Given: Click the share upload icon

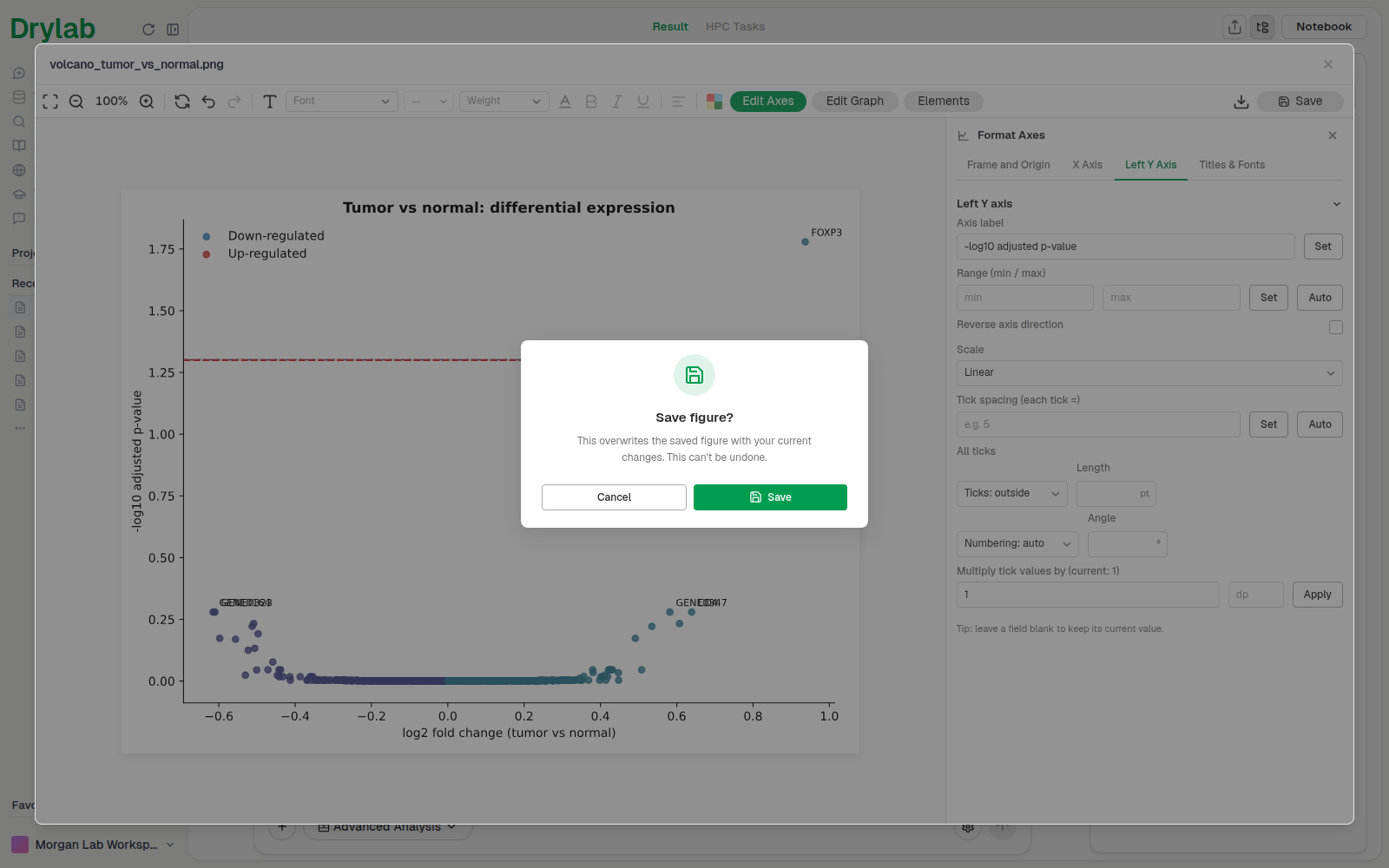Looking at the screenshot, I should [x=1234, y=27].
